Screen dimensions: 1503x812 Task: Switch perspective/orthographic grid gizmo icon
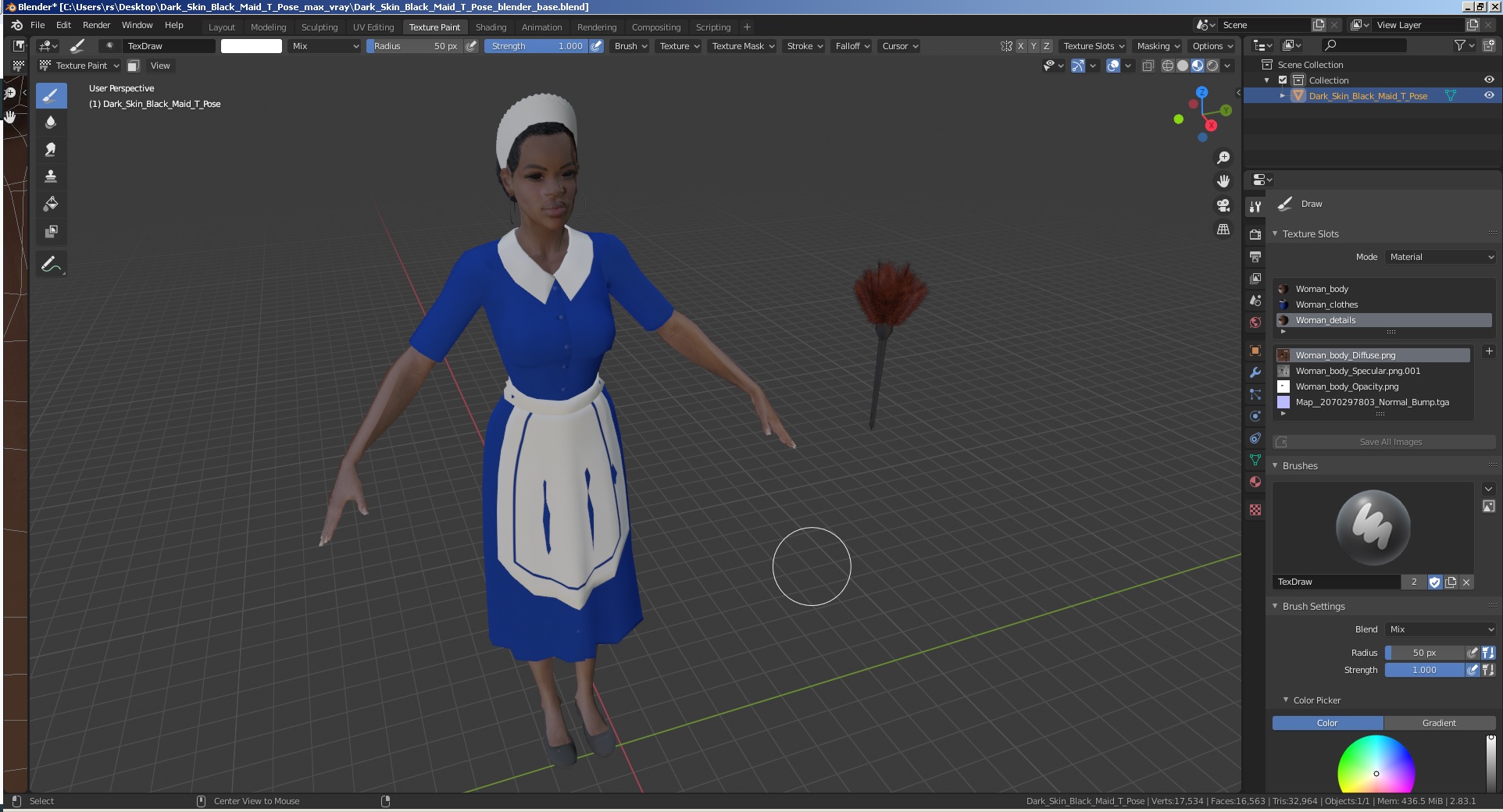pyautogui.click(x=1223, y=230)
